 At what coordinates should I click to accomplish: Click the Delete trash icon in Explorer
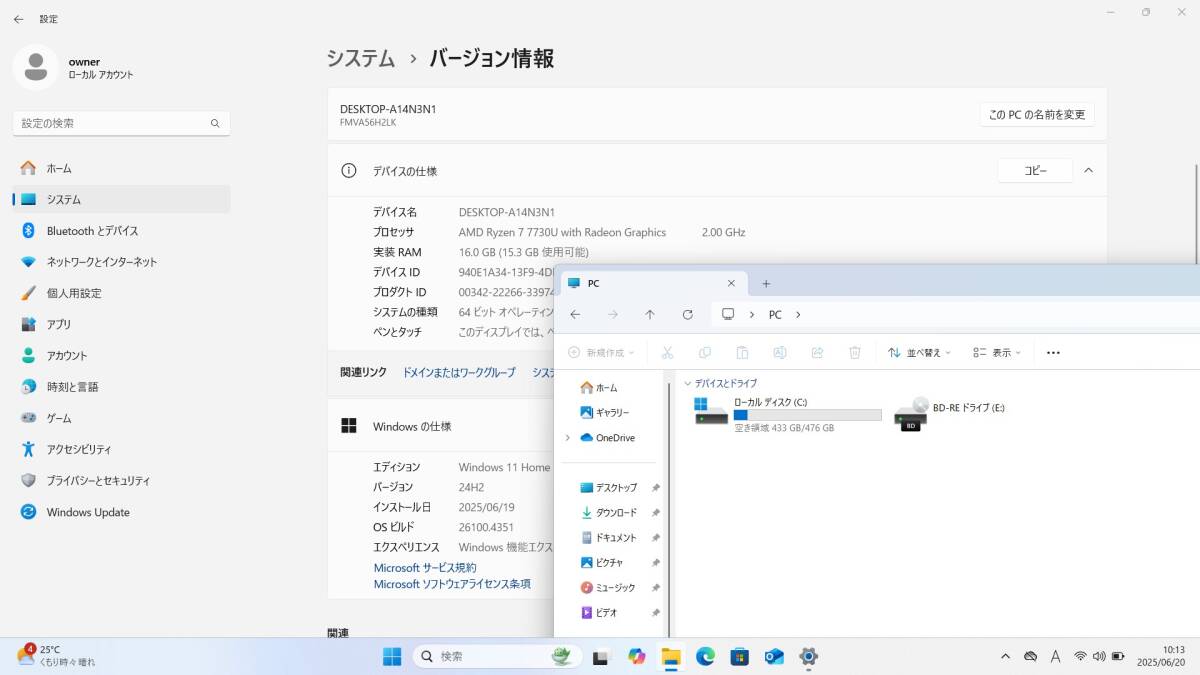click(x=855, y=352)
